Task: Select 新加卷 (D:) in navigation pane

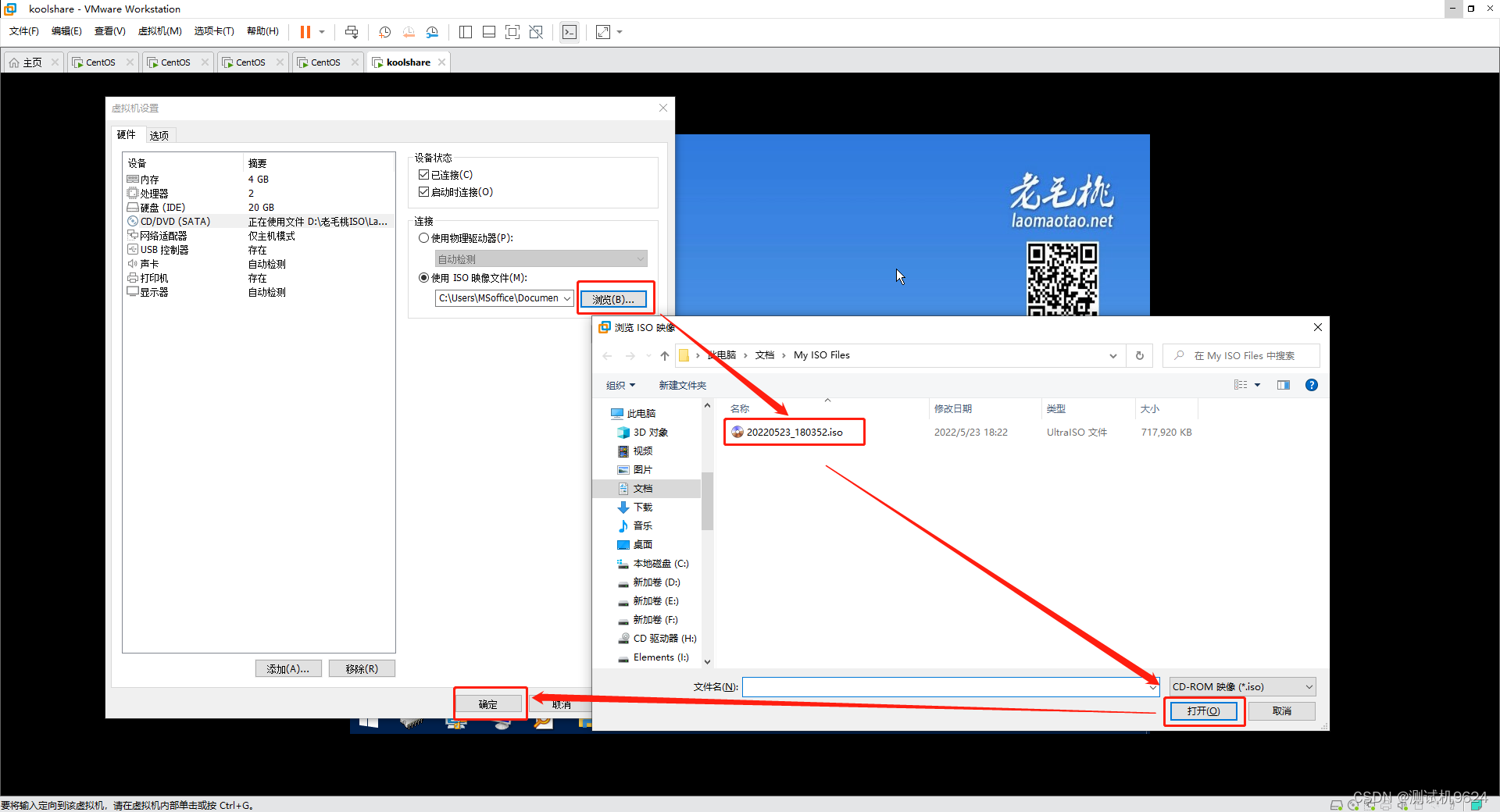Action: pos(656,582)
